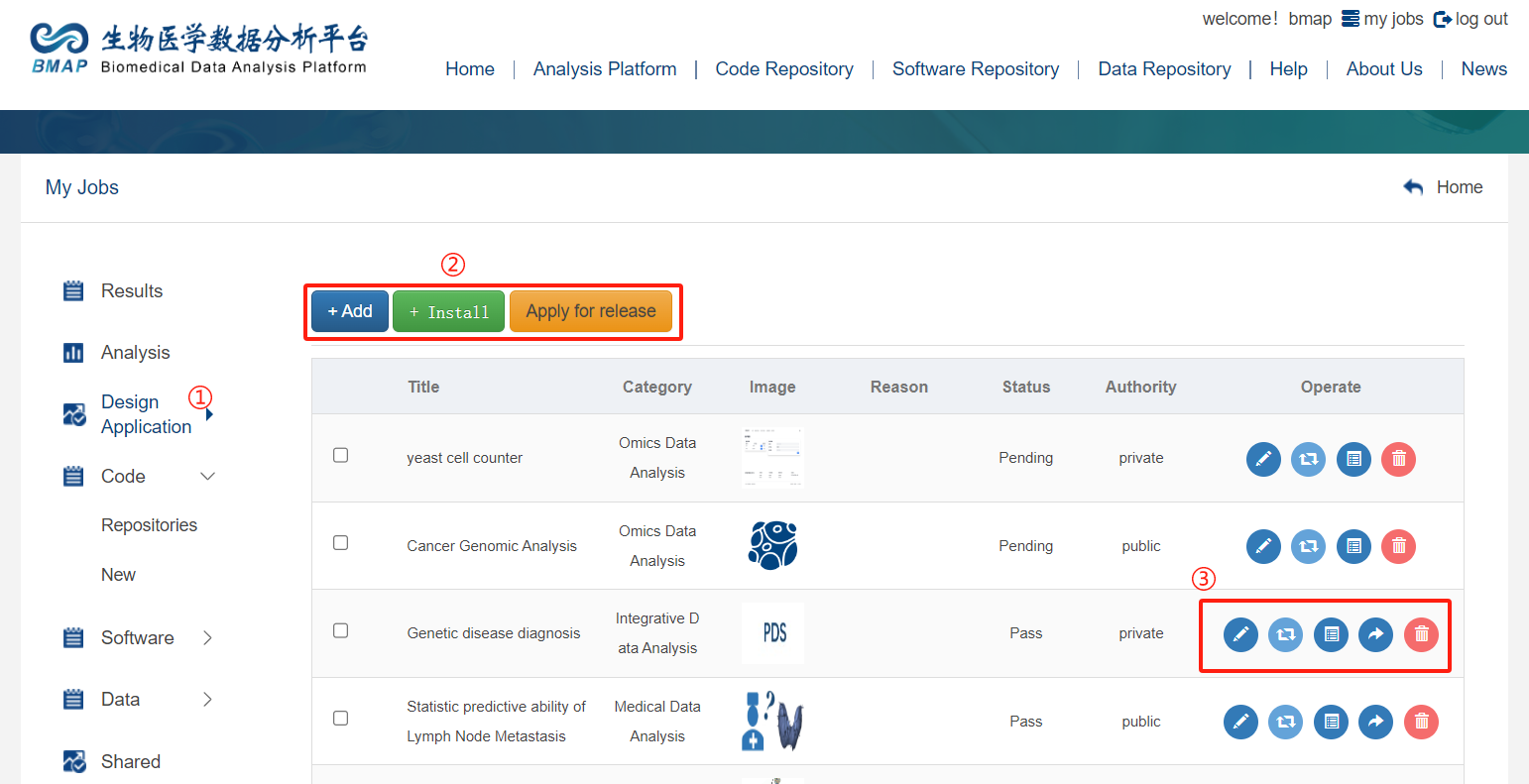Click the log out link

(1481, 19)
